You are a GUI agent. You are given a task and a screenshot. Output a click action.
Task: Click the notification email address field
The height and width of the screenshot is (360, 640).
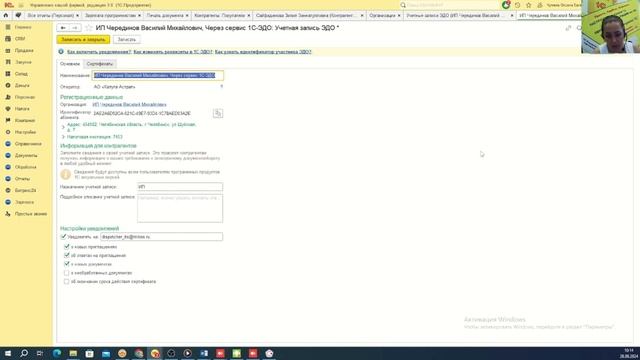(162, 237)
